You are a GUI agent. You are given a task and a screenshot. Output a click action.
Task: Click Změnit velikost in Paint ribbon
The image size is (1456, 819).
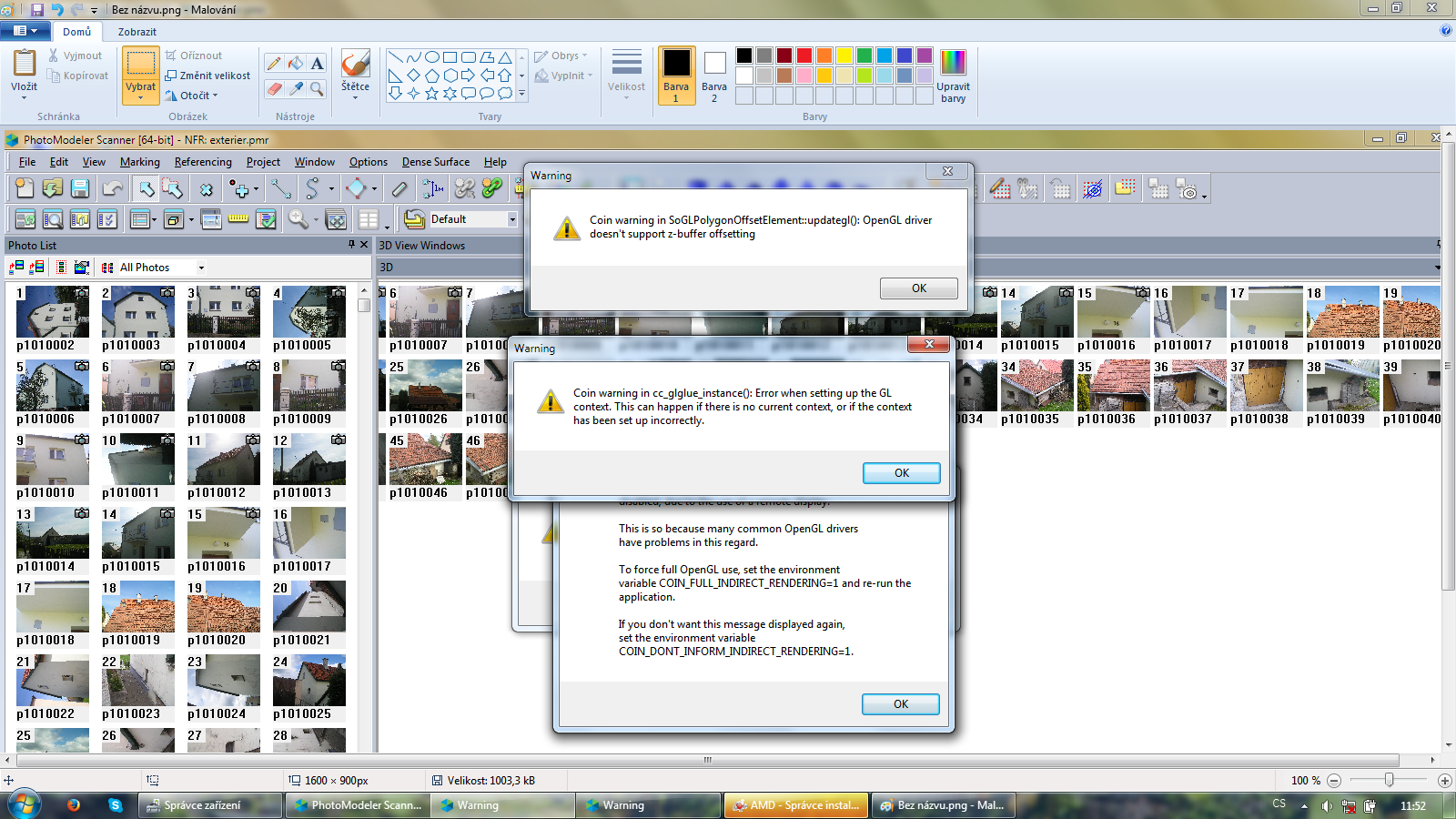[x=207, y=76]
